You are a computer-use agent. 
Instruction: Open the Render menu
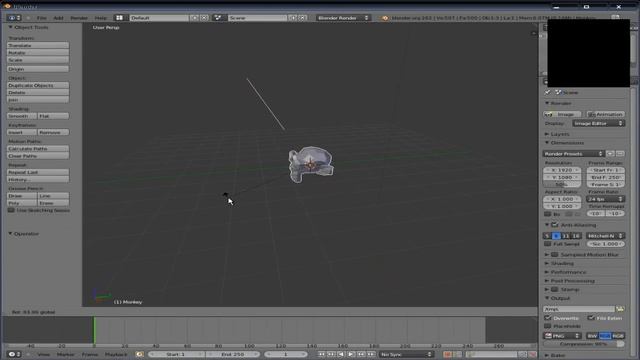click(x=79, y=18)
